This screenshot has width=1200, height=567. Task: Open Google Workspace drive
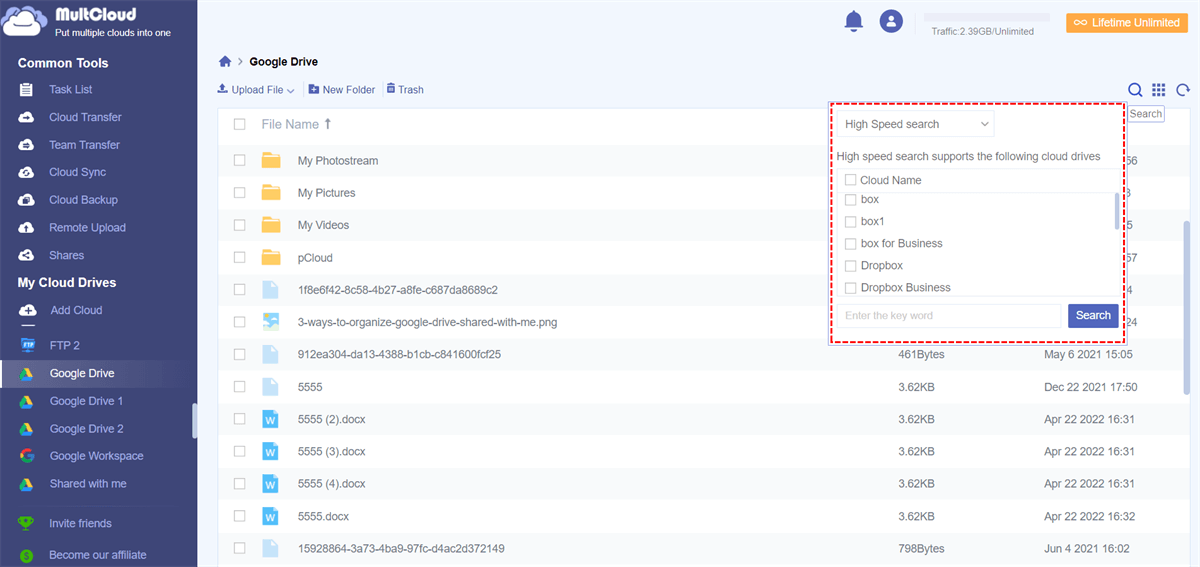(x=96, y=456)
